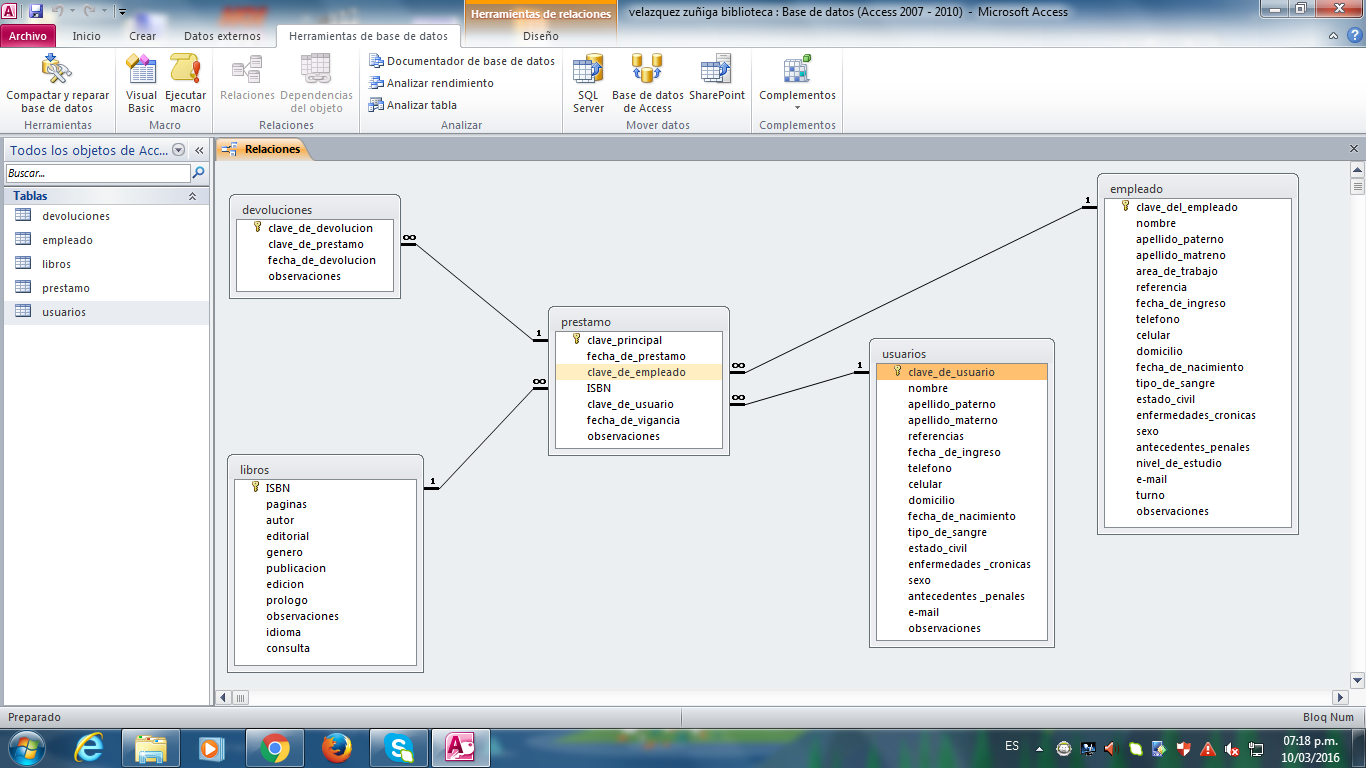
Task: Switch to the Diseño tab
Action: 541,36
